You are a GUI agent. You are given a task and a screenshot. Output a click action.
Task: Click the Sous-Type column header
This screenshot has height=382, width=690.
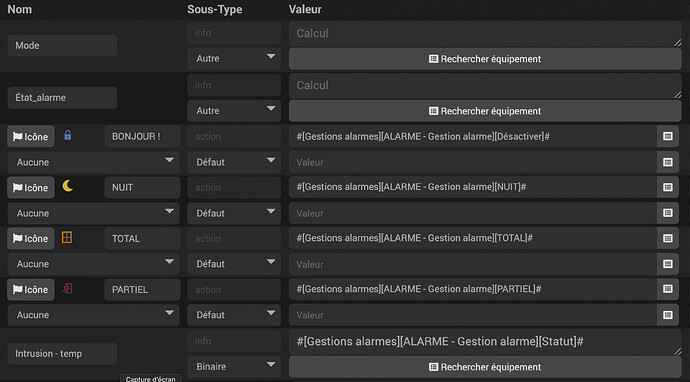tap(215, 9)
